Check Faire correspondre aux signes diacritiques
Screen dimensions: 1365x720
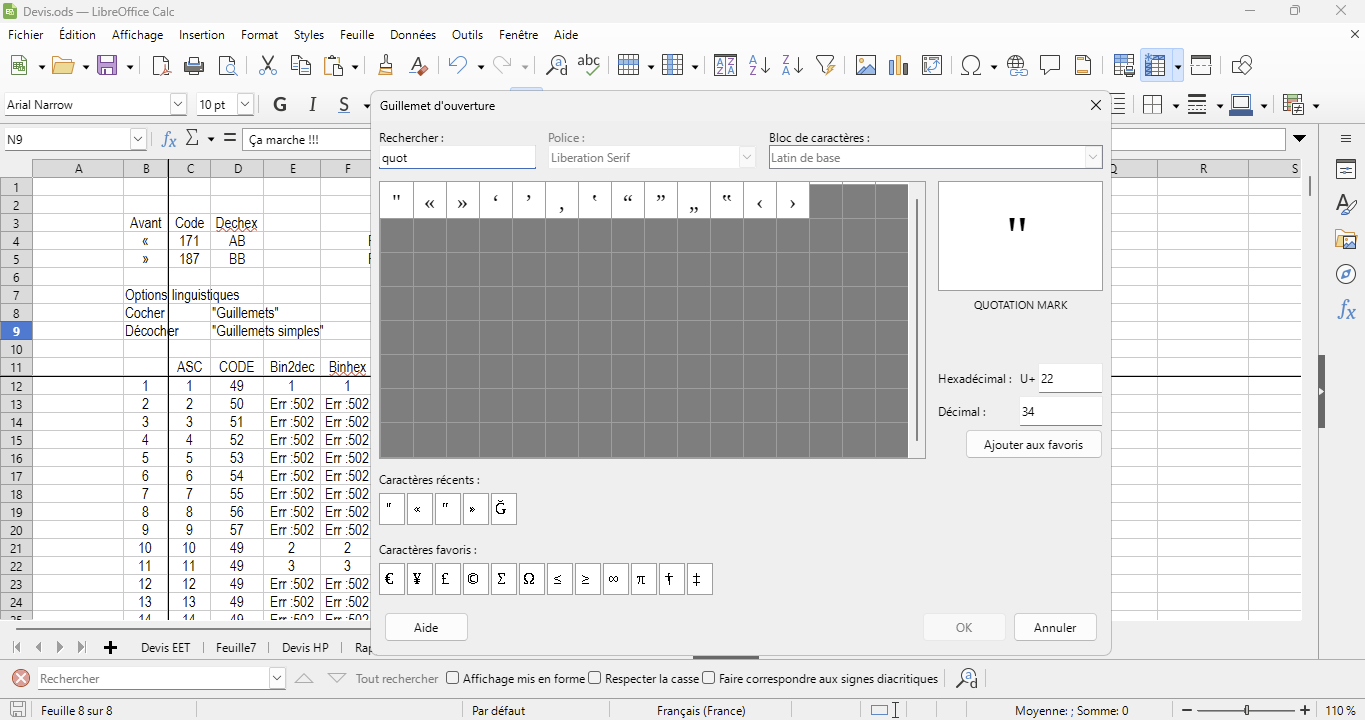tap(709, 678)
